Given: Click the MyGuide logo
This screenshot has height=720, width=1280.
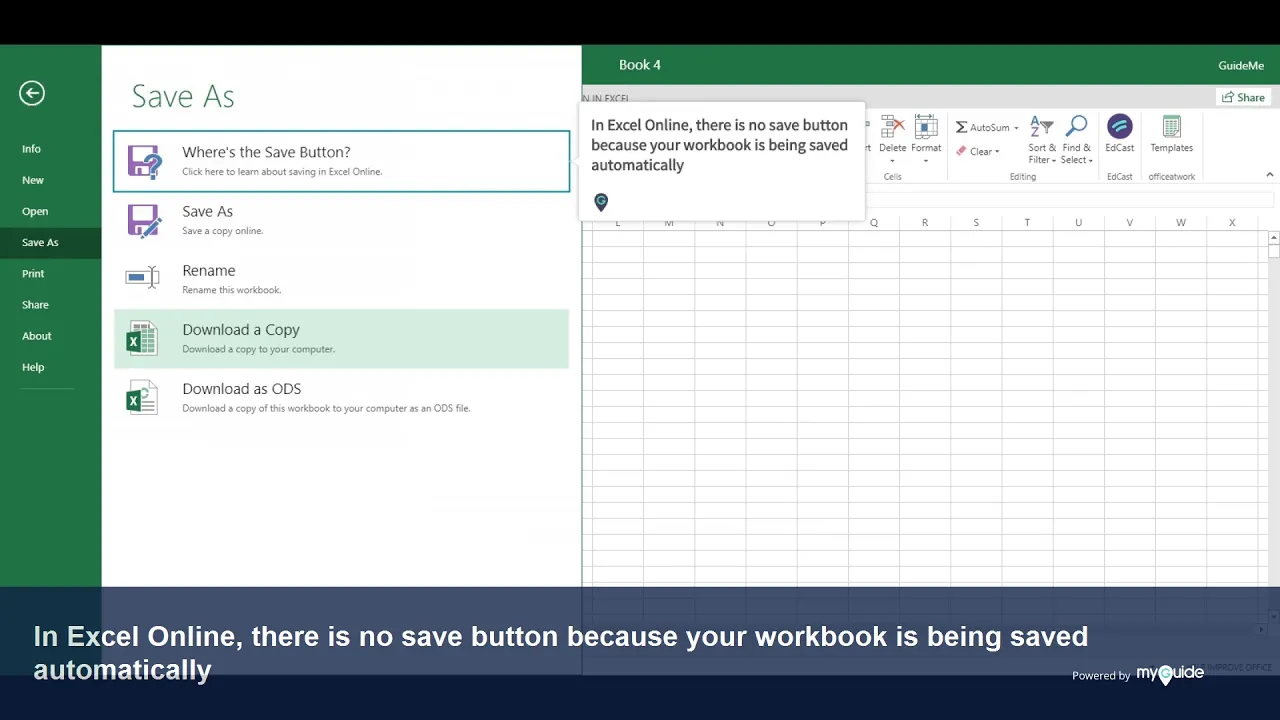Looking at the screenshot, I should (1170, 675).
